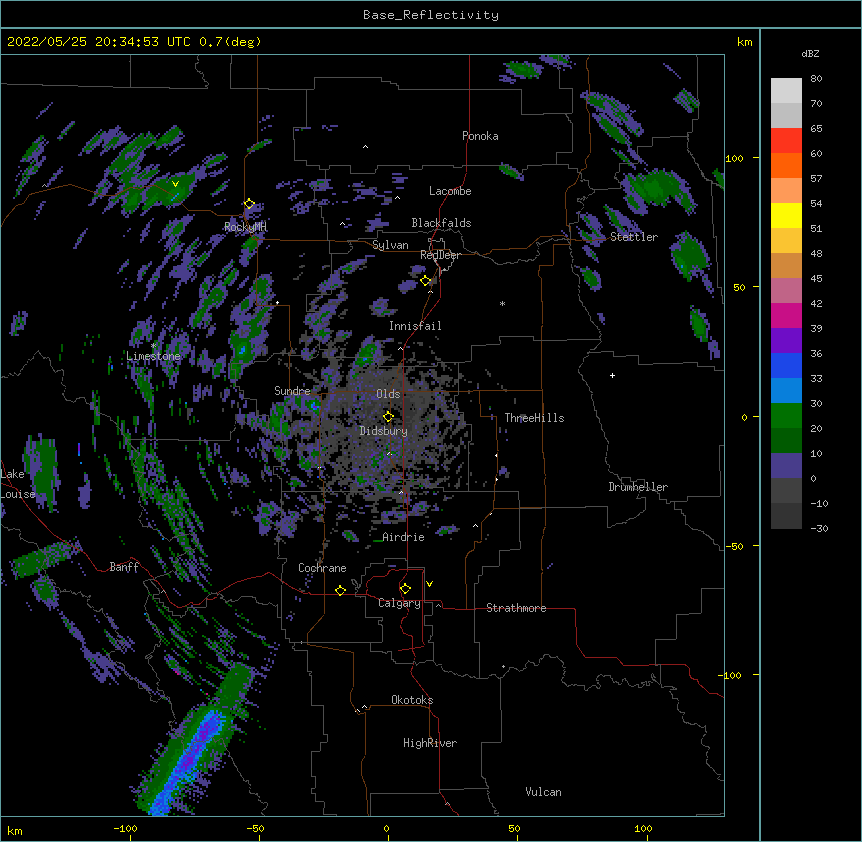Click the ThreeHills label
Screen dimensions: 862x842
(x=534, y=418)
